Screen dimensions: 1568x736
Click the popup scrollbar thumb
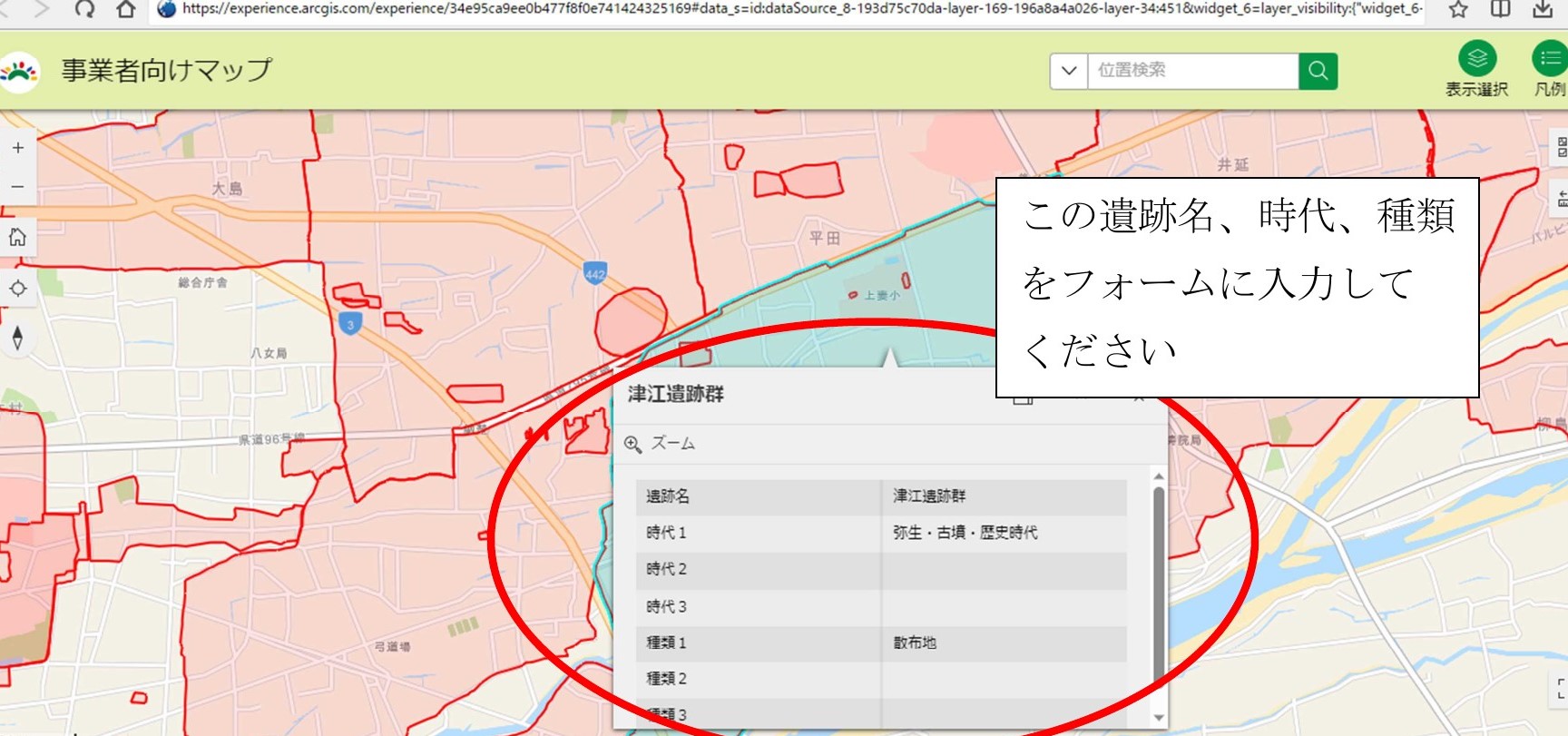point(1158,590)
